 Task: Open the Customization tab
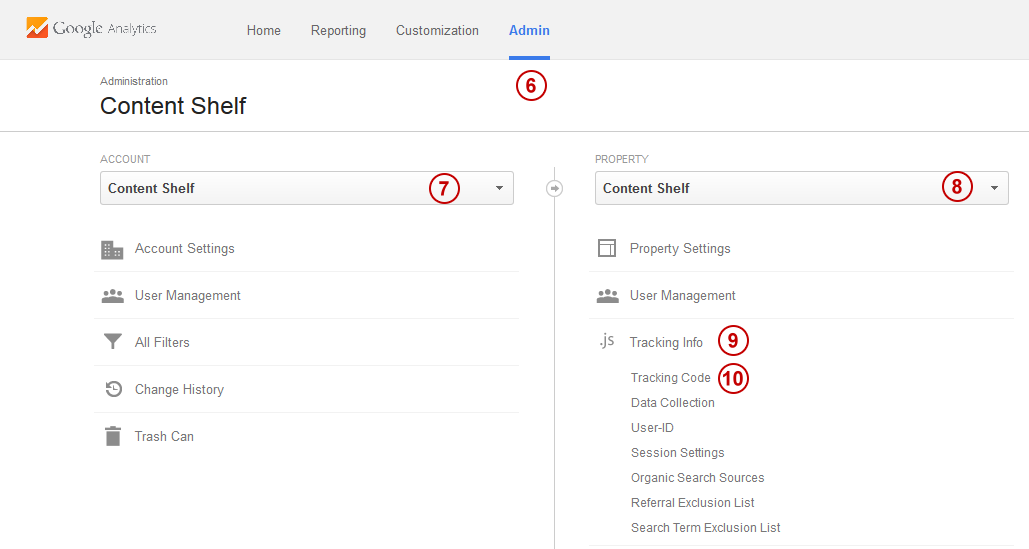tap(437, 30)
